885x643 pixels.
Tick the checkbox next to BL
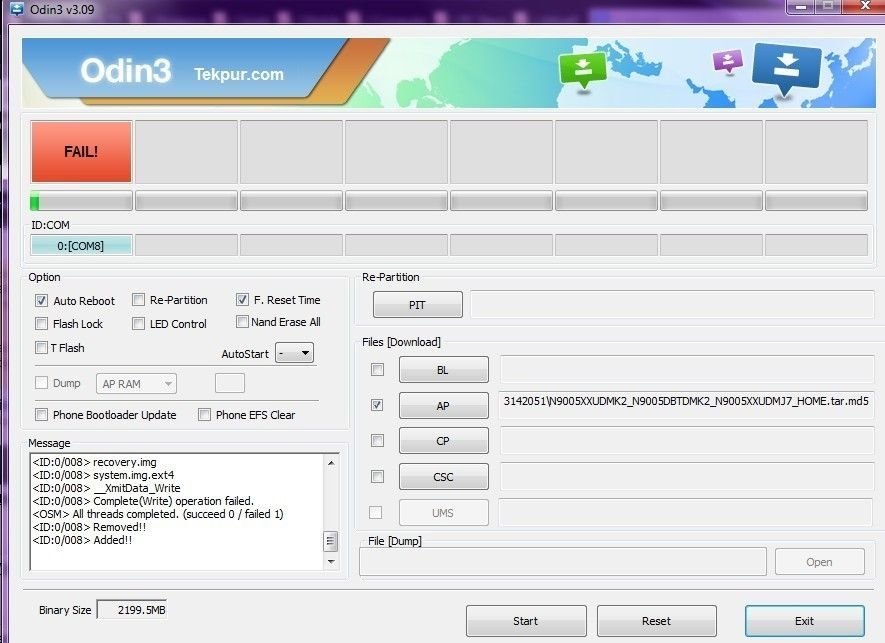click(x=377, y=370)
